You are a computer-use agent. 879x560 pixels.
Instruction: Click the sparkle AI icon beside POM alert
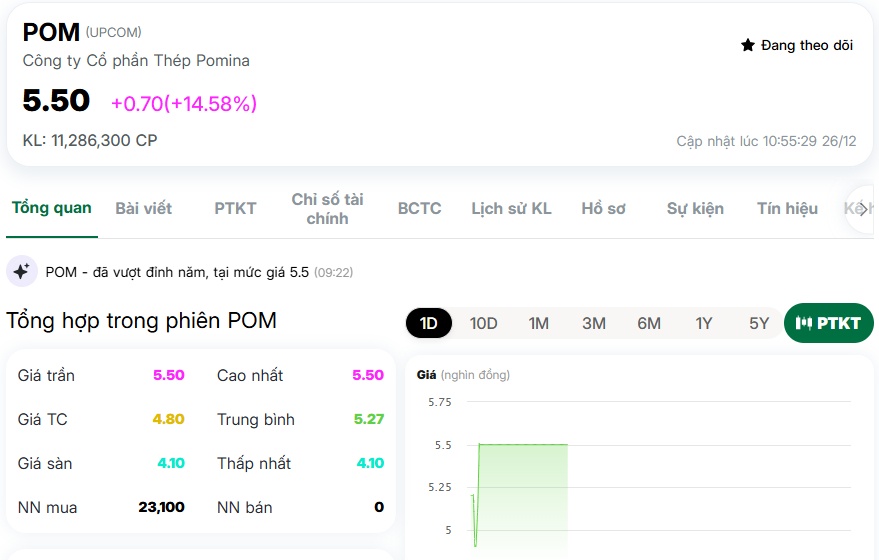click(21, 272)
